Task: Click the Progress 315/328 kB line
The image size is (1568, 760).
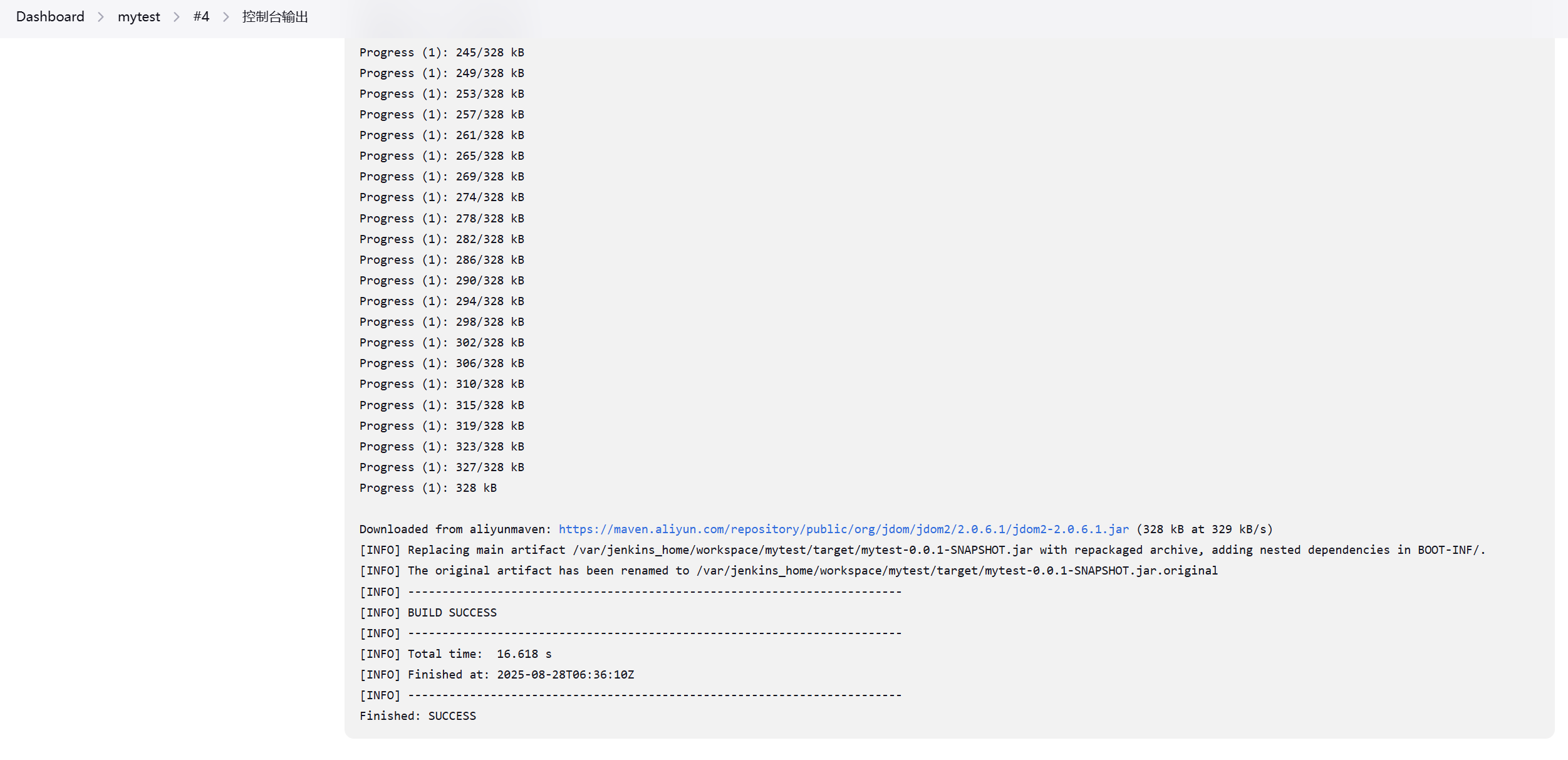Action: (442, 405)
